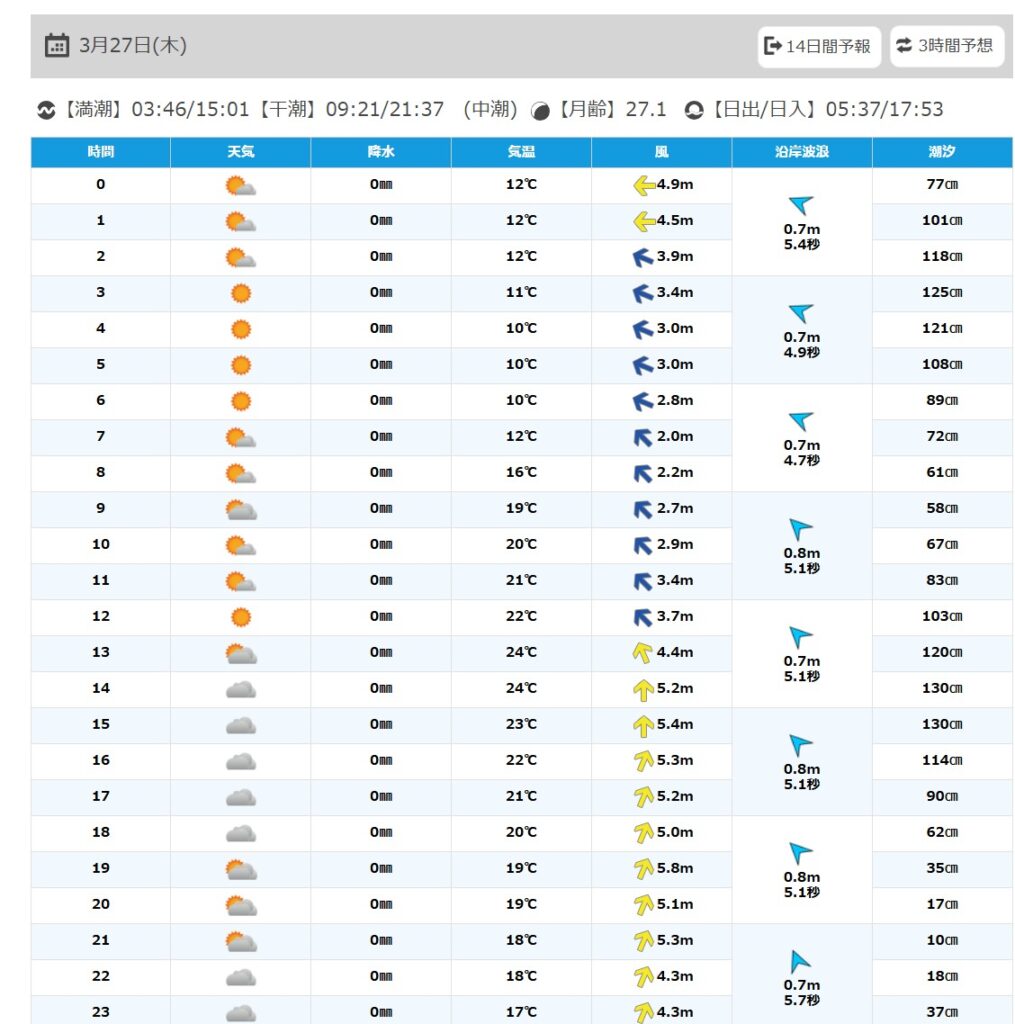Click the weather icon in hour 21 row
The image size is (1015, 1024).
point(241,941)
